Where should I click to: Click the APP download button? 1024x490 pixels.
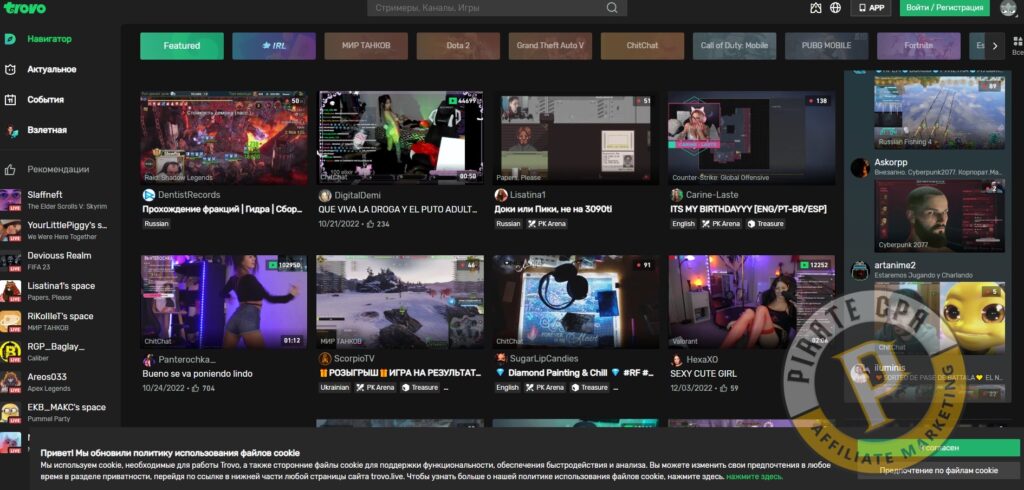tap(871, 8)
